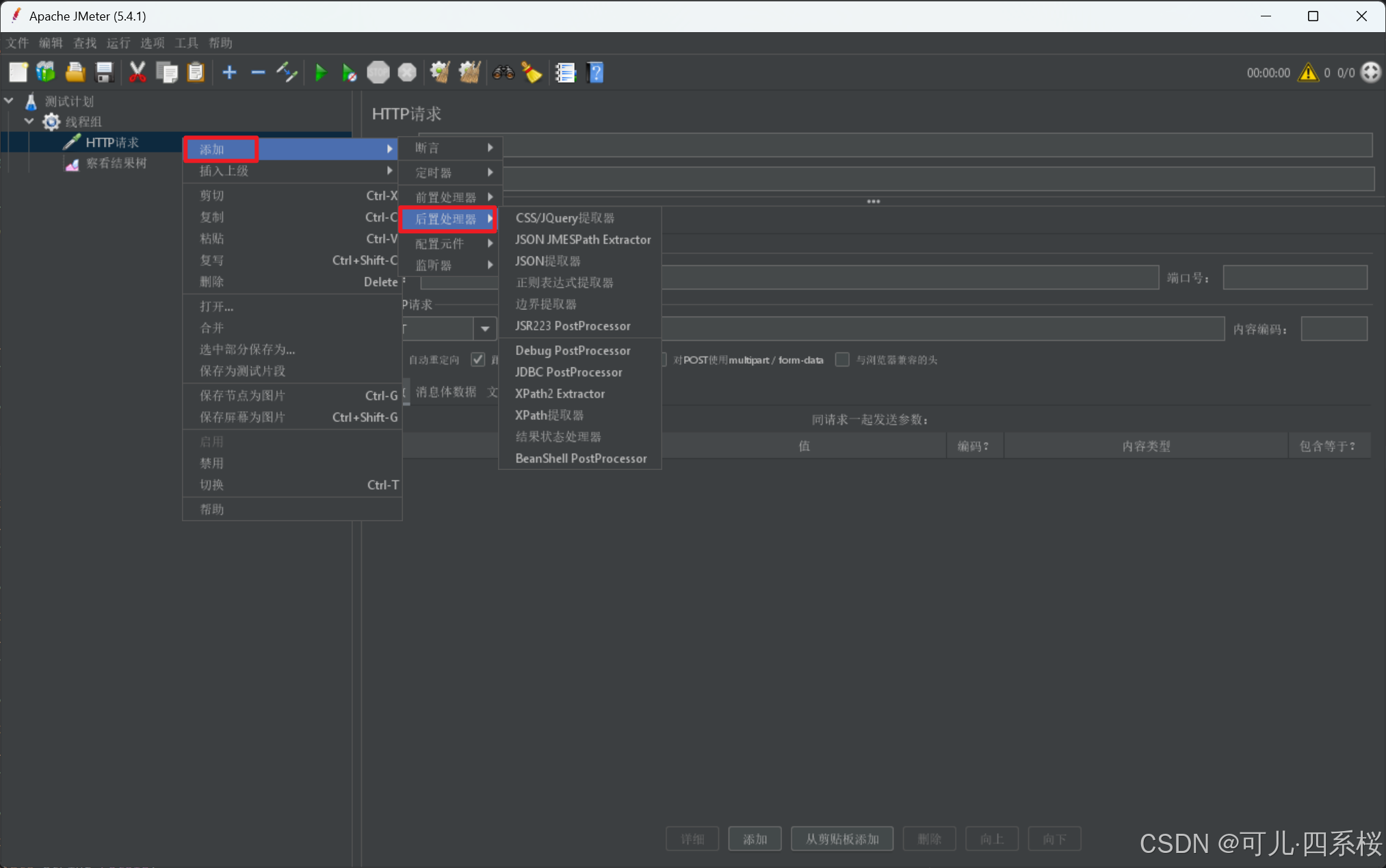Viewport: 1386px width, 868px height.
Task: Click the 从剪贴板添加 button
Action: (x=841, y=839)
